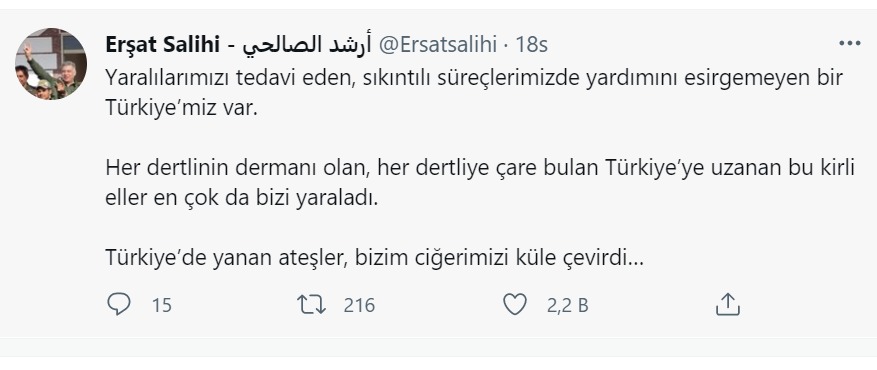This screenshot has width=877, height=370.
Task: Click the like count 2,2 B
Action: [567, 305]
